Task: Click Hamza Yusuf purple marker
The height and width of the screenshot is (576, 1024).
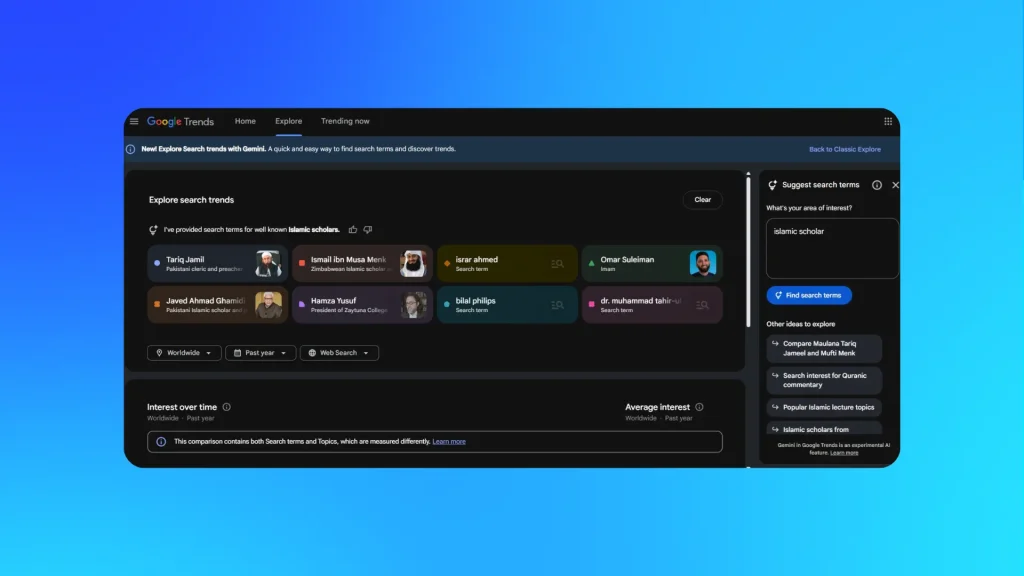Action: coord(302,304)
